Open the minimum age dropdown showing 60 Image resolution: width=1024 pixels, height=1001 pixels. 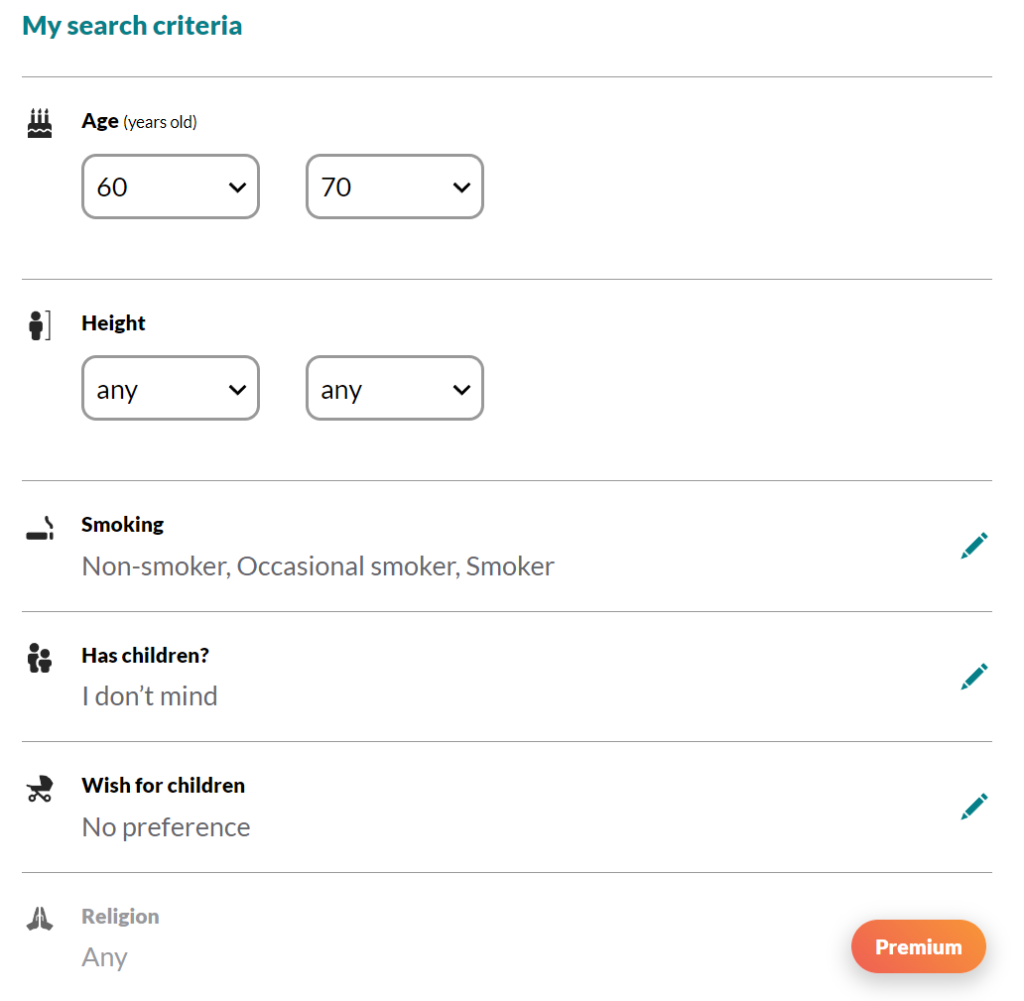(170, 187)
